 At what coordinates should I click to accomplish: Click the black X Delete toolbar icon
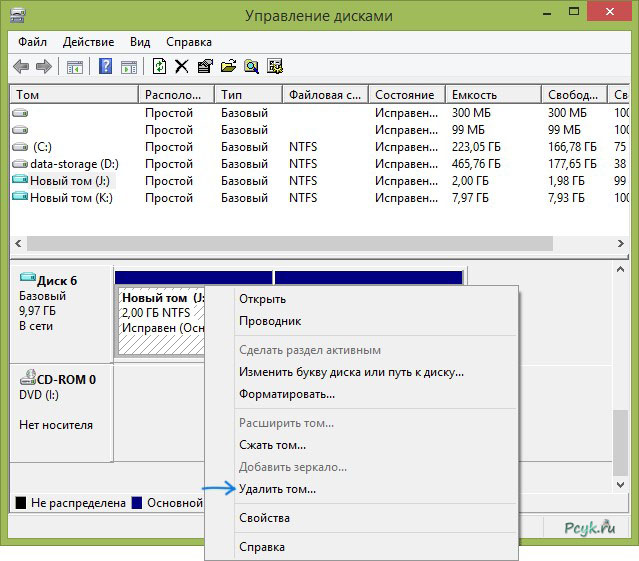(182, 67)
